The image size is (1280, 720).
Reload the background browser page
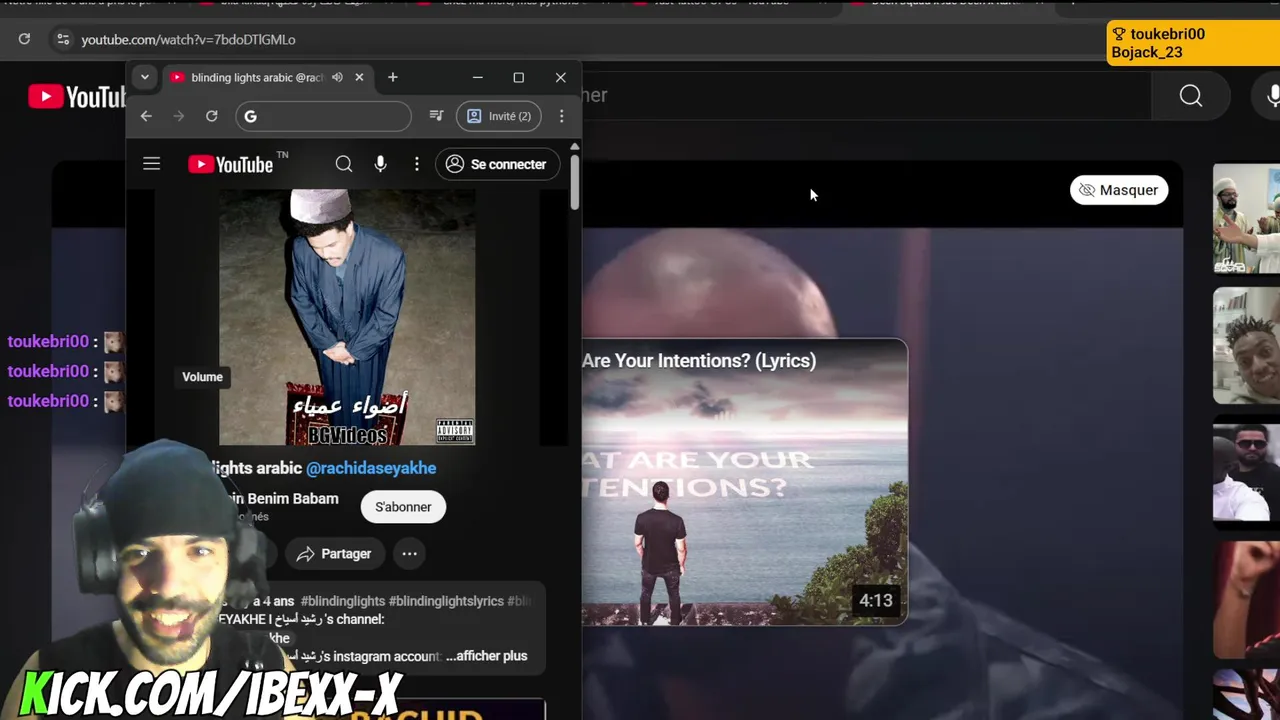coord(24,39)
